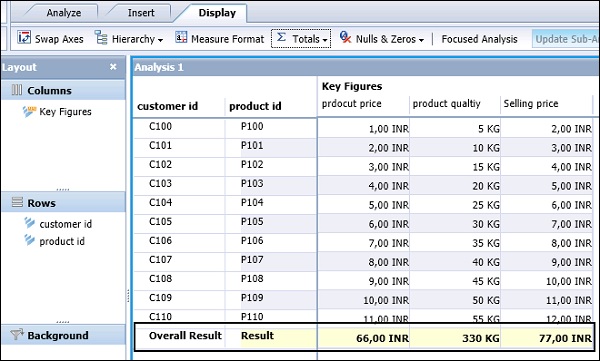Image resolution: width=600 pixels, height=361 pixels.
Task: Click the Swap Axes icon
Action: click(x=24, y=38)
